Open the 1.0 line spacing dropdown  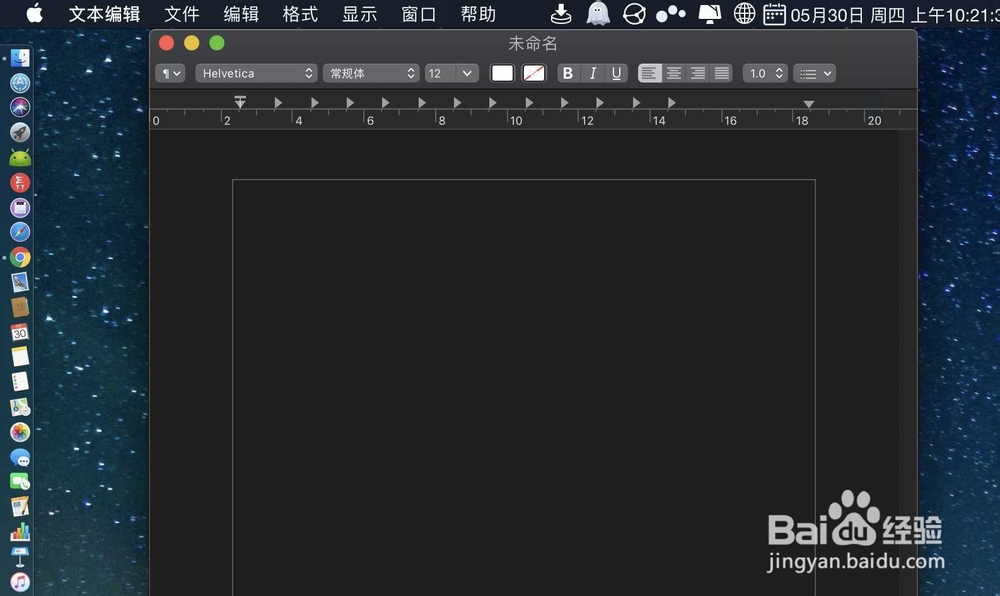click(x=765, y=73)
